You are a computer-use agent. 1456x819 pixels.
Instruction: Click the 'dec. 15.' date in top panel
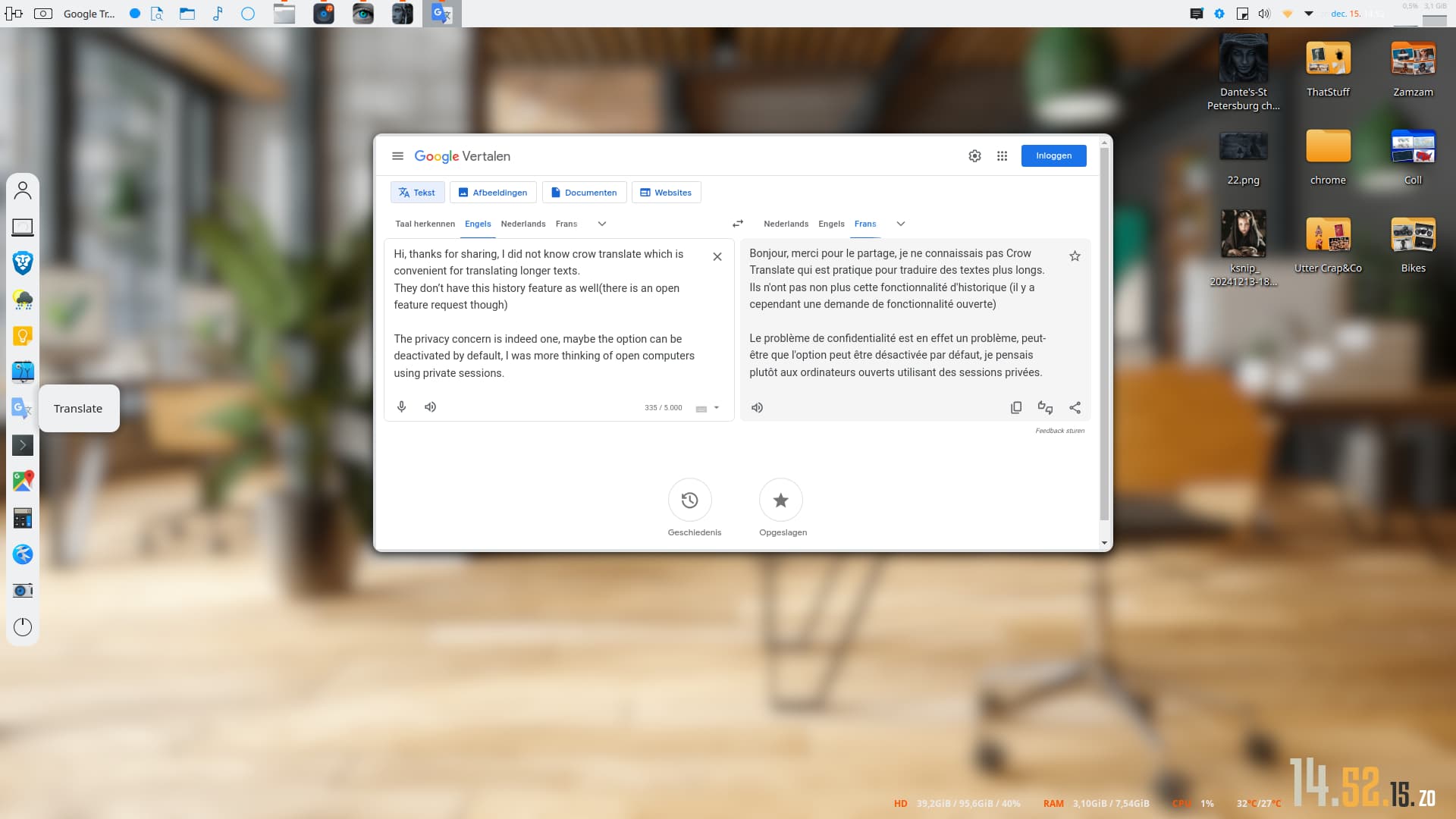[x=1345, y=14]
